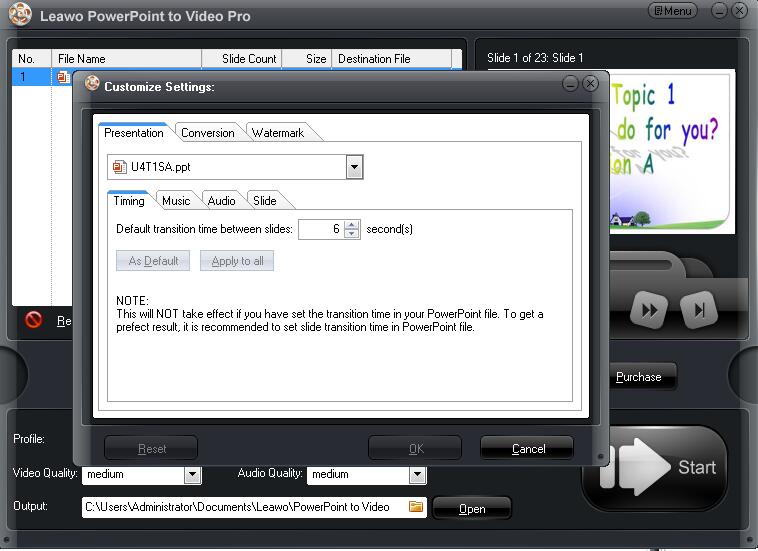The height and width of the screenshot is (551, 758).
Task: Switch to the Audio sub-tab
Action: point(221,201)
